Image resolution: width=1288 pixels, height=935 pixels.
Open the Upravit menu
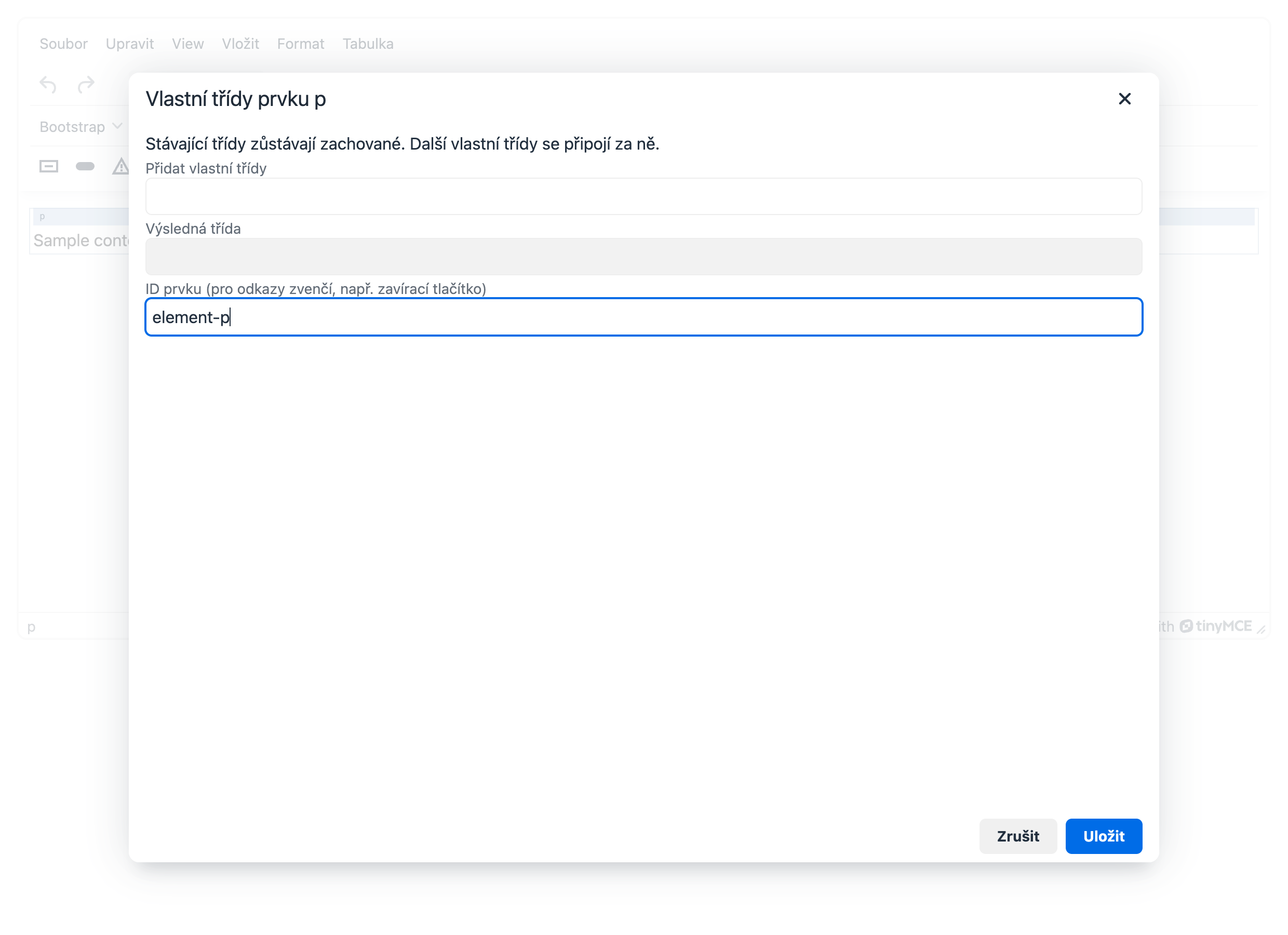[129, 44]
